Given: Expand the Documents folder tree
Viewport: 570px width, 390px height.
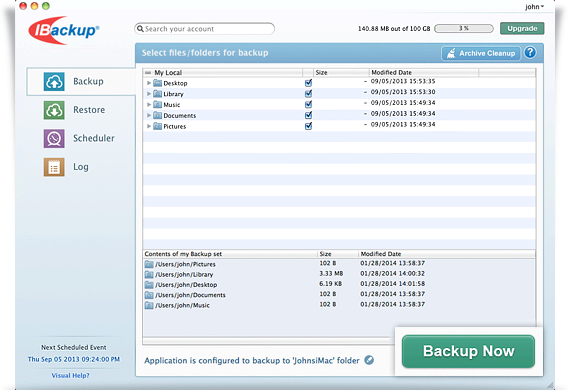Looking at the screenshot, I should pos(149,116).
